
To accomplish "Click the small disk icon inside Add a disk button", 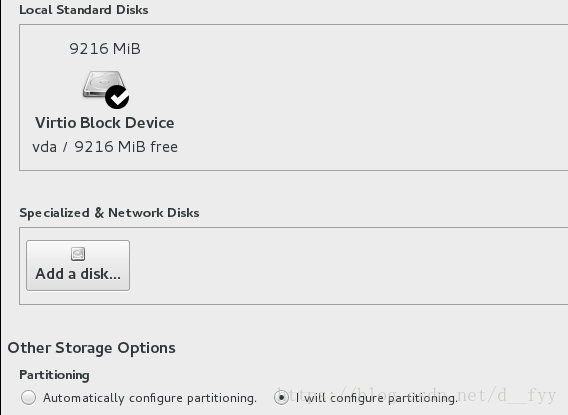I will tap(78, 254).
